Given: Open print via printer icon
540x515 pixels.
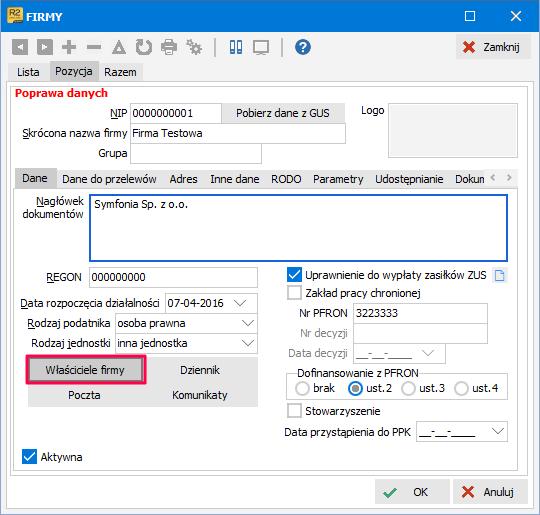Looking at the screenshot, I should click(169, 47).
